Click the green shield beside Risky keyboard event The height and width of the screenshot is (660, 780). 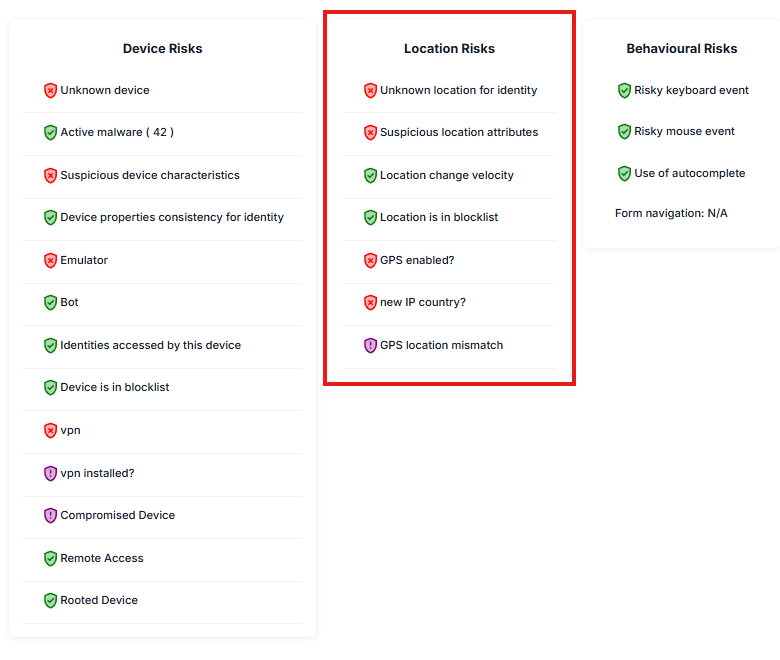pos(624,91)
